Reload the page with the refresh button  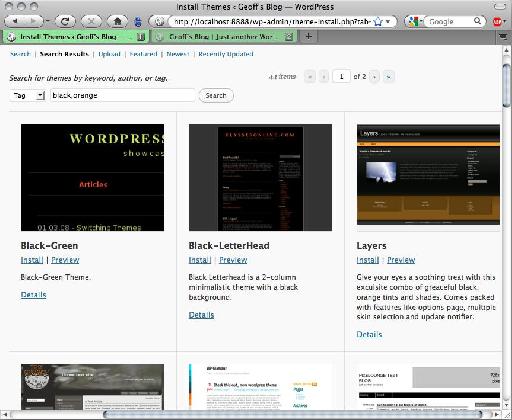[x=65, y=21]
